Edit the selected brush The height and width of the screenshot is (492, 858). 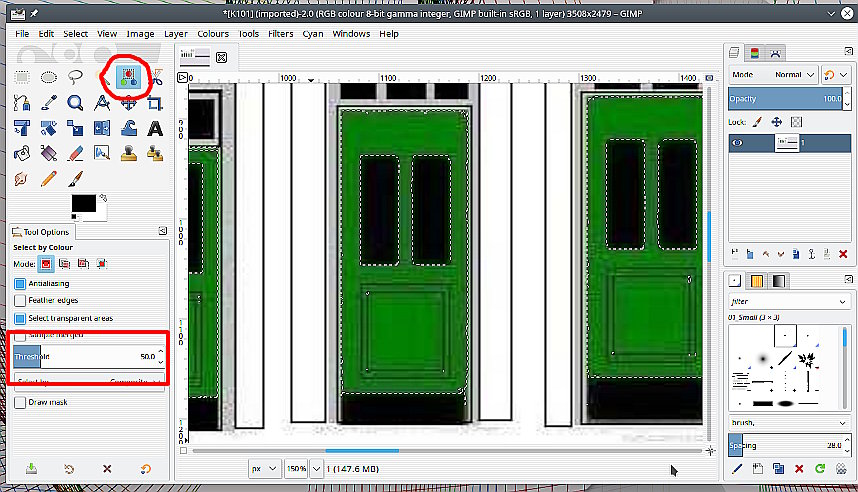click(x=737, y=468)
